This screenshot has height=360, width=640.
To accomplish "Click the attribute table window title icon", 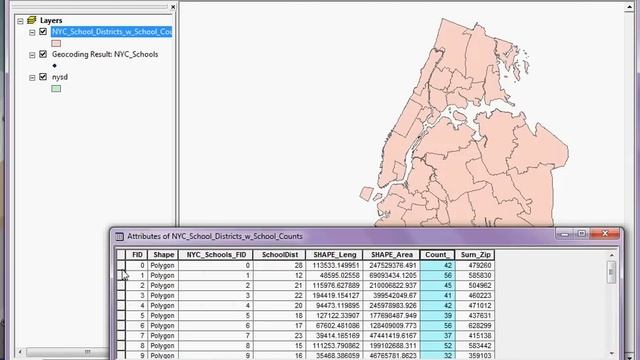I will (119, 236).
